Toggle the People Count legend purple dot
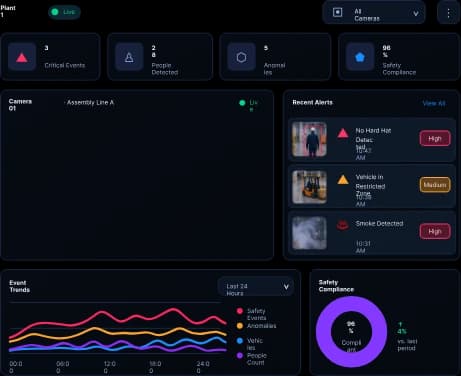461x376 pixels. point(240,355)
